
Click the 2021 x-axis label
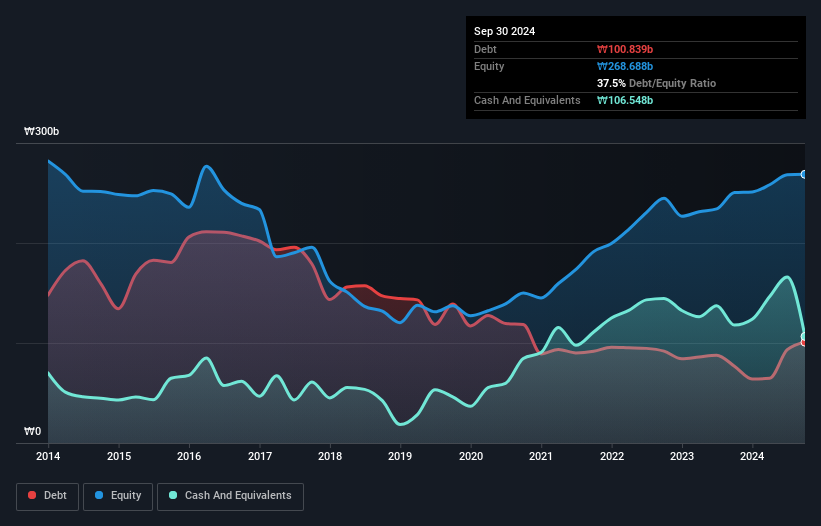(x=541, y=456)
